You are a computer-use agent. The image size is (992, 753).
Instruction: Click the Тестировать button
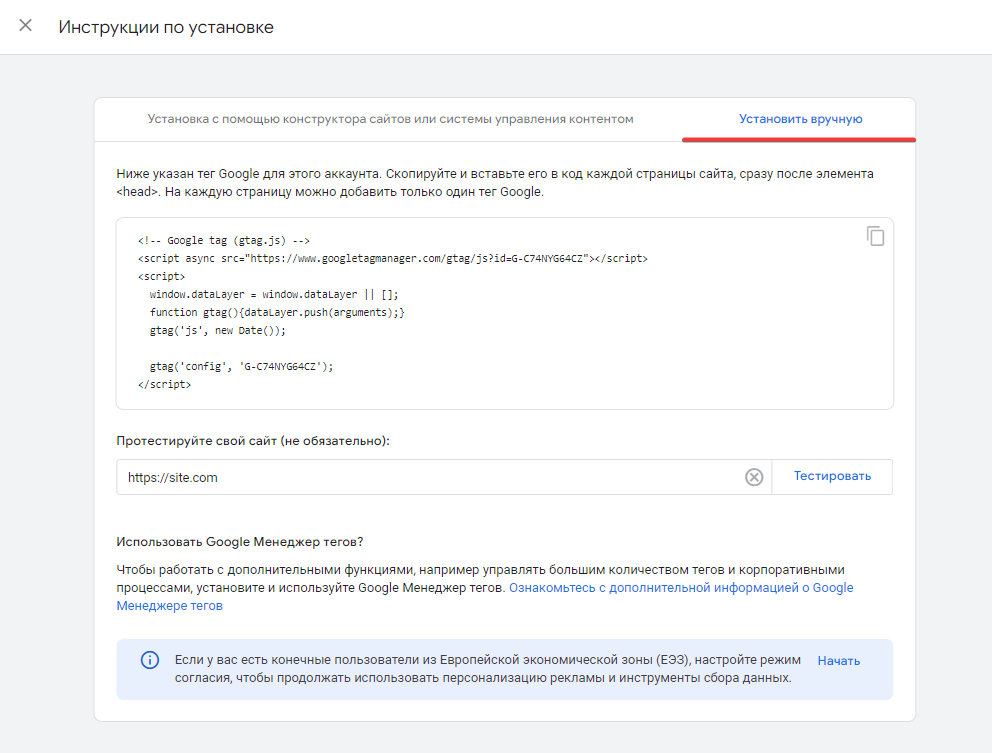(x=832, y=476)
